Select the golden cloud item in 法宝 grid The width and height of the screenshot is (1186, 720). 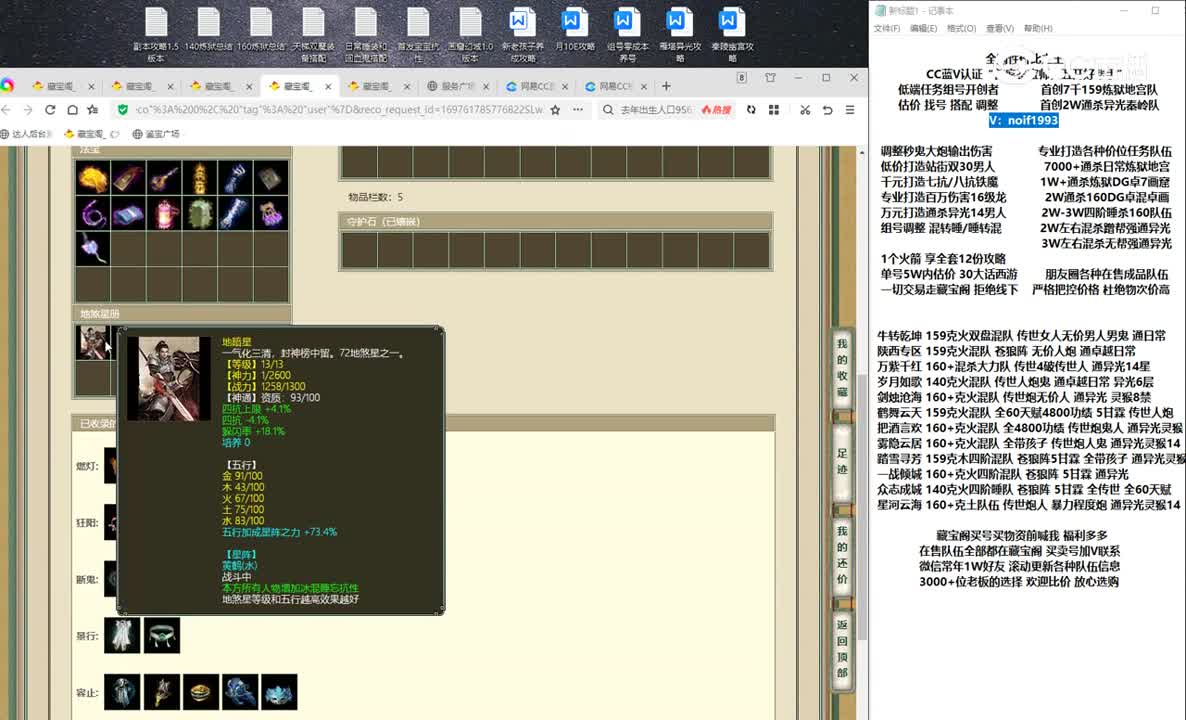(92, 178)
